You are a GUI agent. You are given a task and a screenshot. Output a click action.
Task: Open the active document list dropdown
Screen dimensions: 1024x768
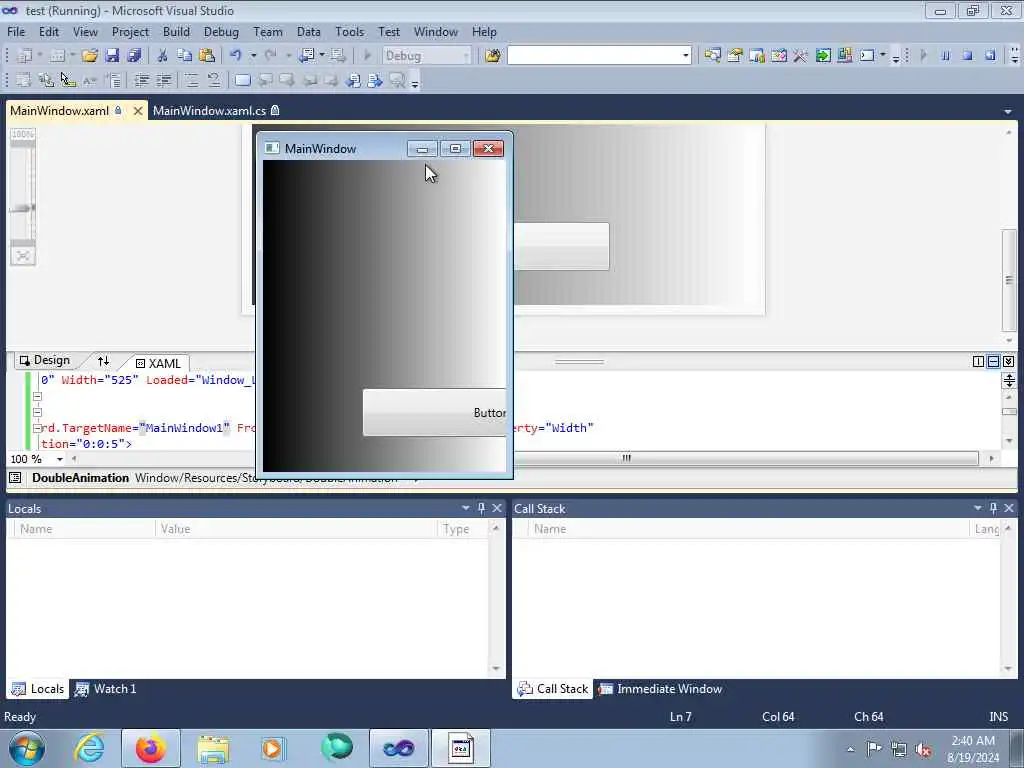click(1008, 112)
